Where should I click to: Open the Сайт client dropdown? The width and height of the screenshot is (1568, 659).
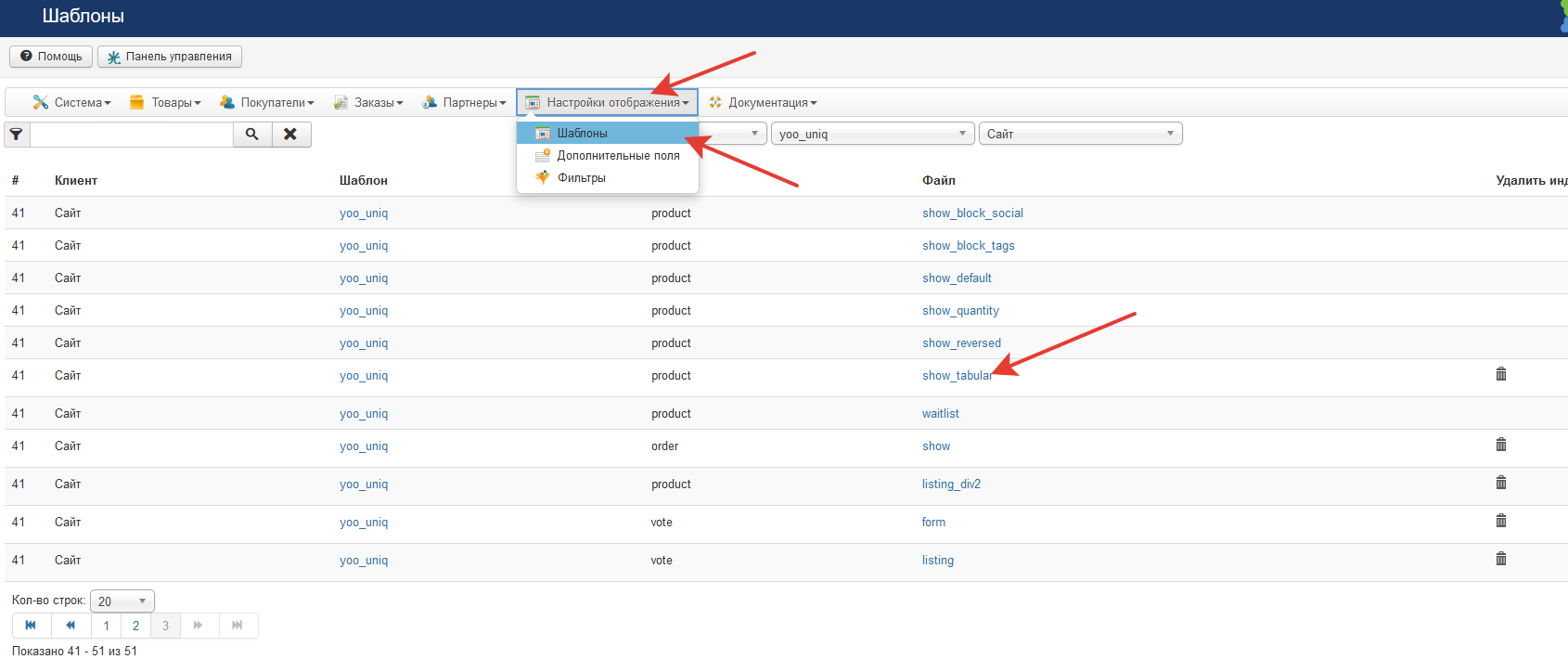tap(1081, 134)
